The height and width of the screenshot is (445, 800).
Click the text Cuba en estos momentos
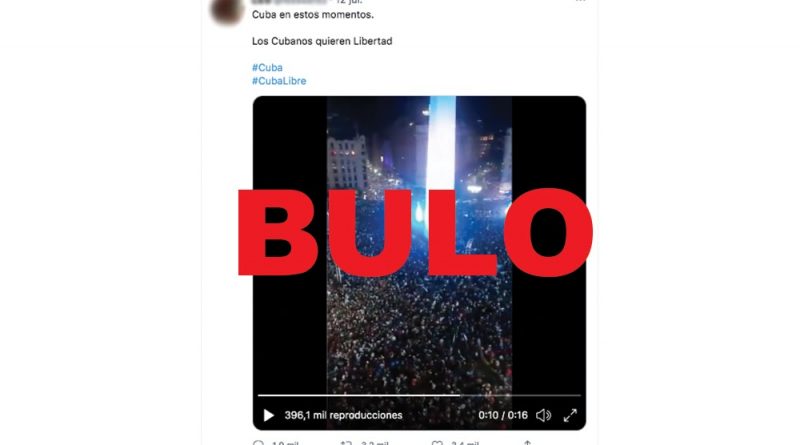click(313, 15)
